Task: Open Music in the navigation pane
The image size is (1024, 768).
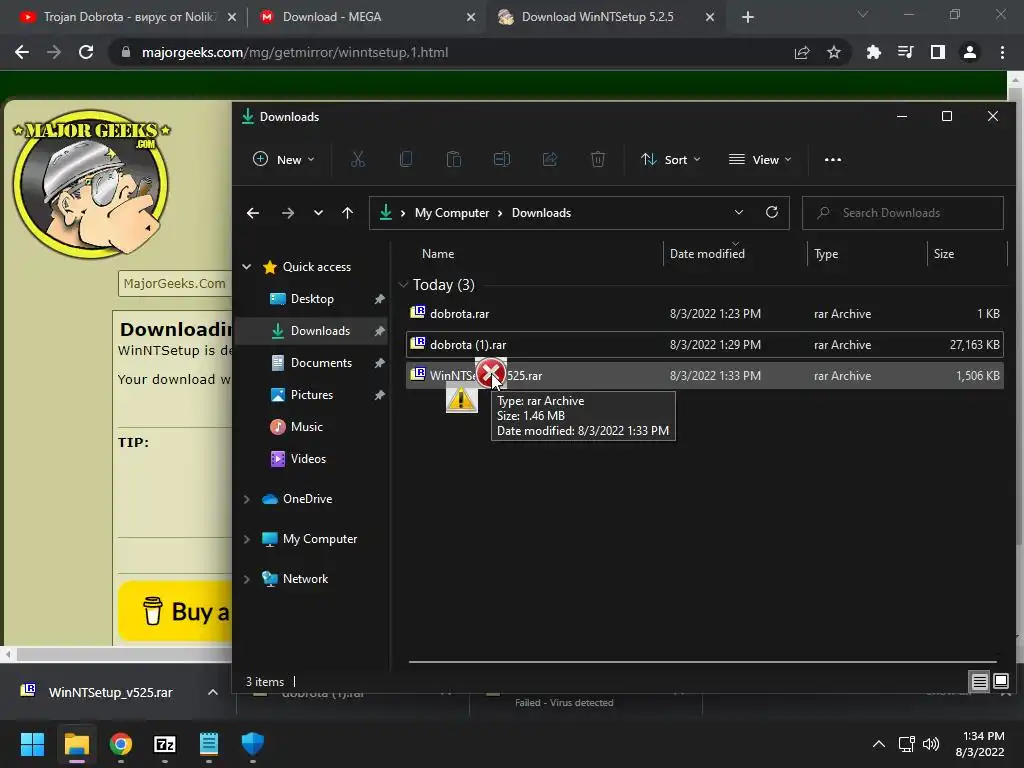Action: pos(307,426)
